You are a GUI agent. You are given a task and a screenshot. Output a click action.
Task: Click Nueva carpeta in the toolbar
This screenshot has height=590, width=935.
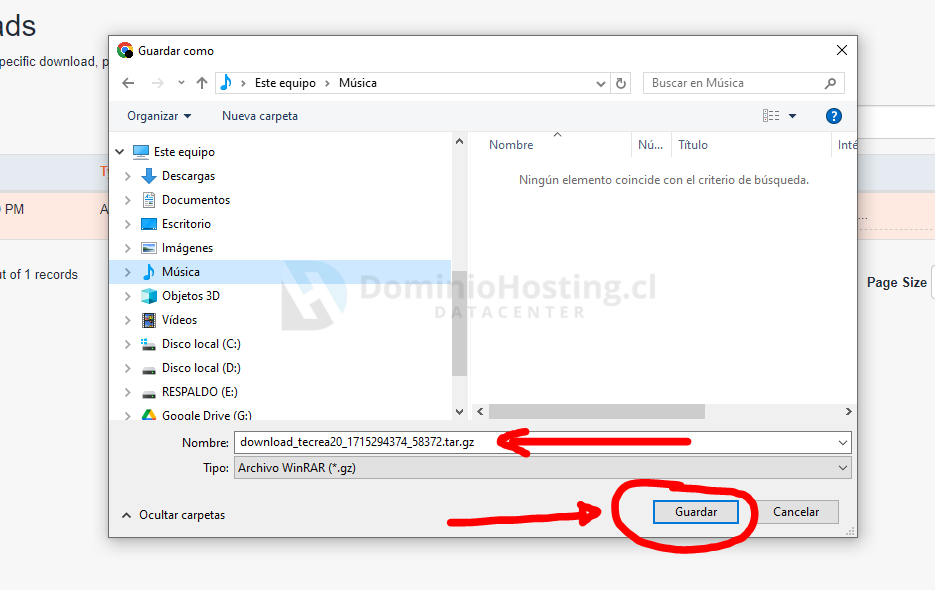[x=260, y=116]
